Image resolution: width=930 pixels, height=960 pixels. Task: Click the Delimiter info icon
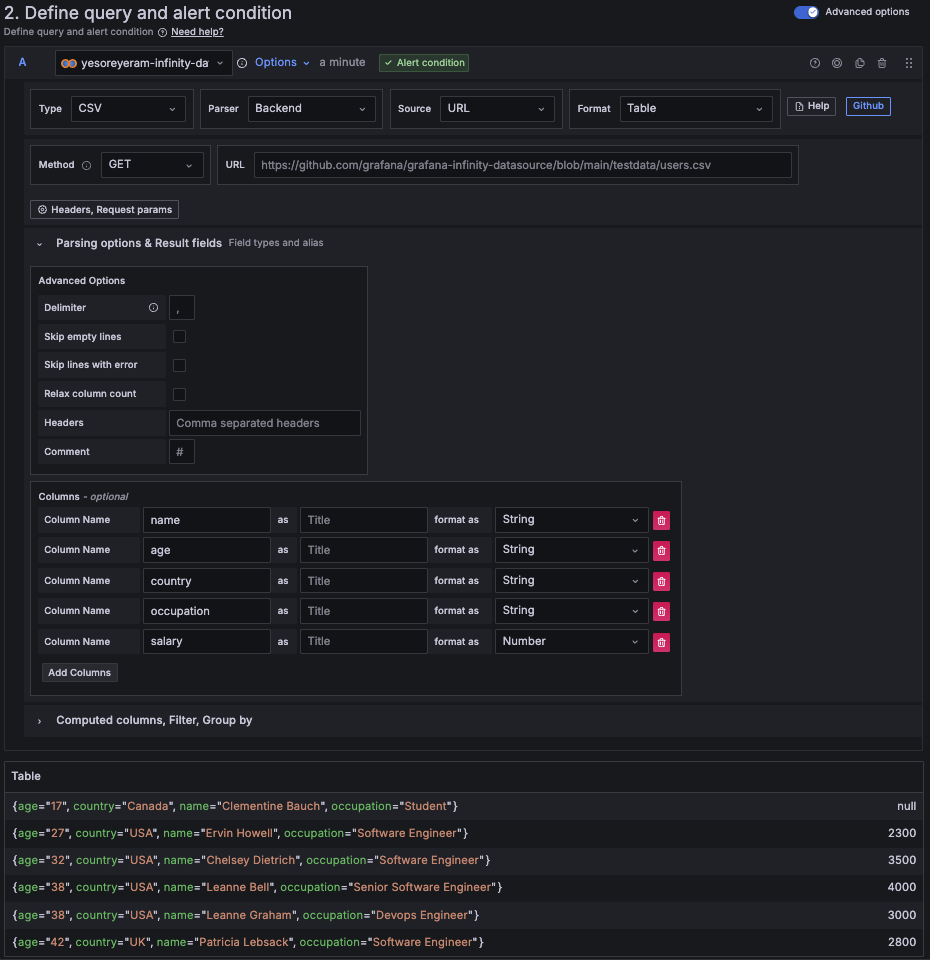click(x=153, y=307)
